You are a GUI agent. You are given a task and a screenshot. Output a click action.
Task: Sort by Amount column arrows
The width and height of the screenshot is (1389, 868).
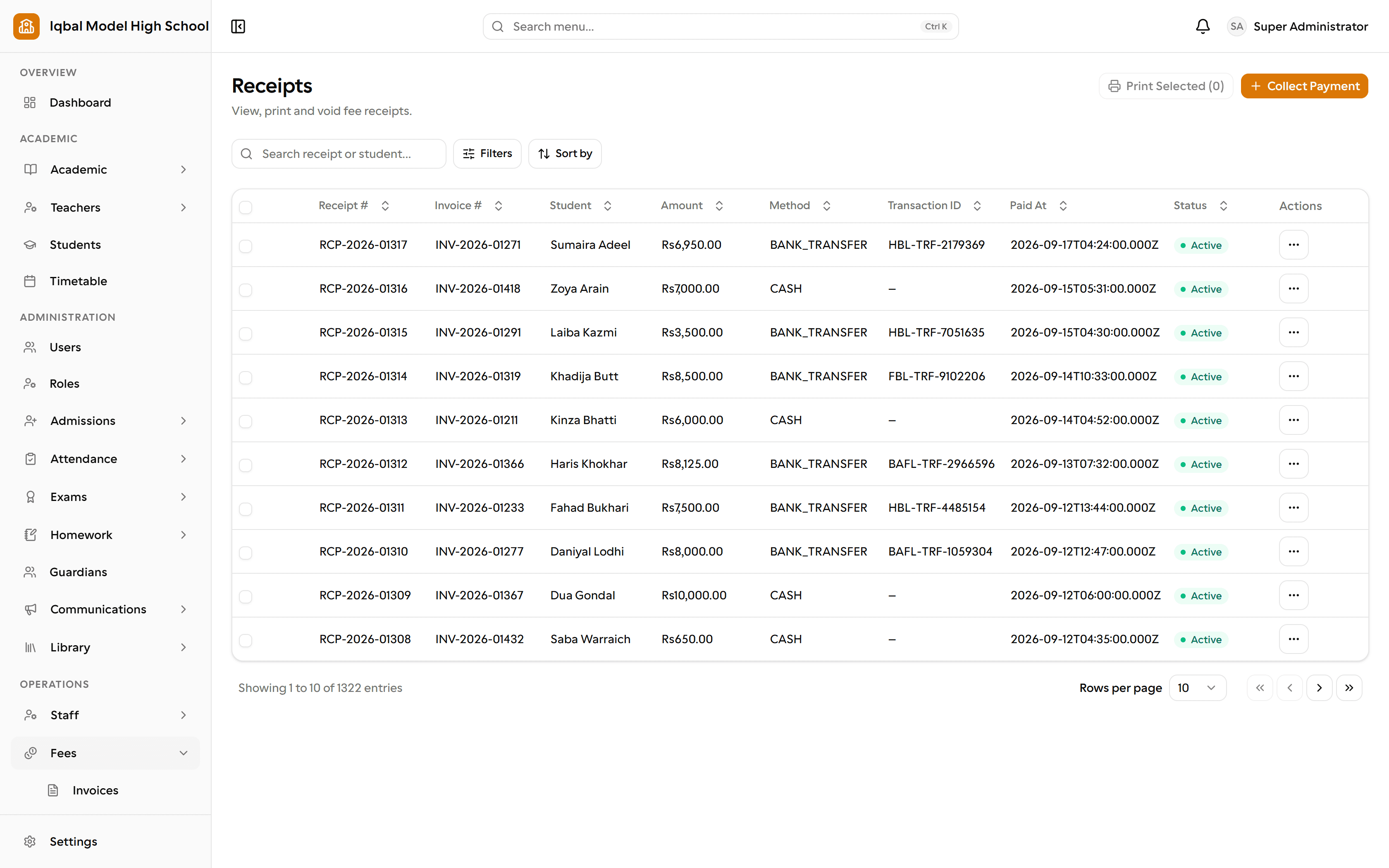[718, 205]
